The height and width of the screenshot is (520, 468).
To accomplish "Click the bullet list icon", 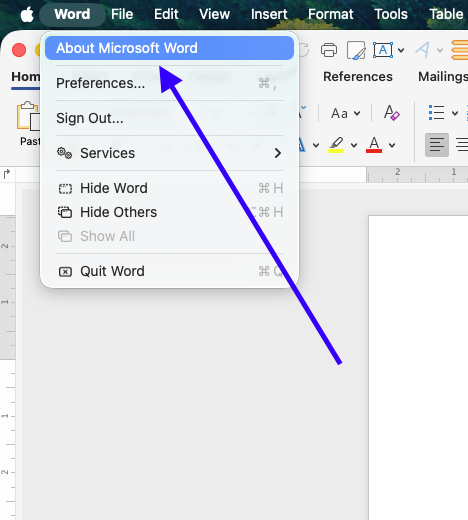I will point(436,113).
